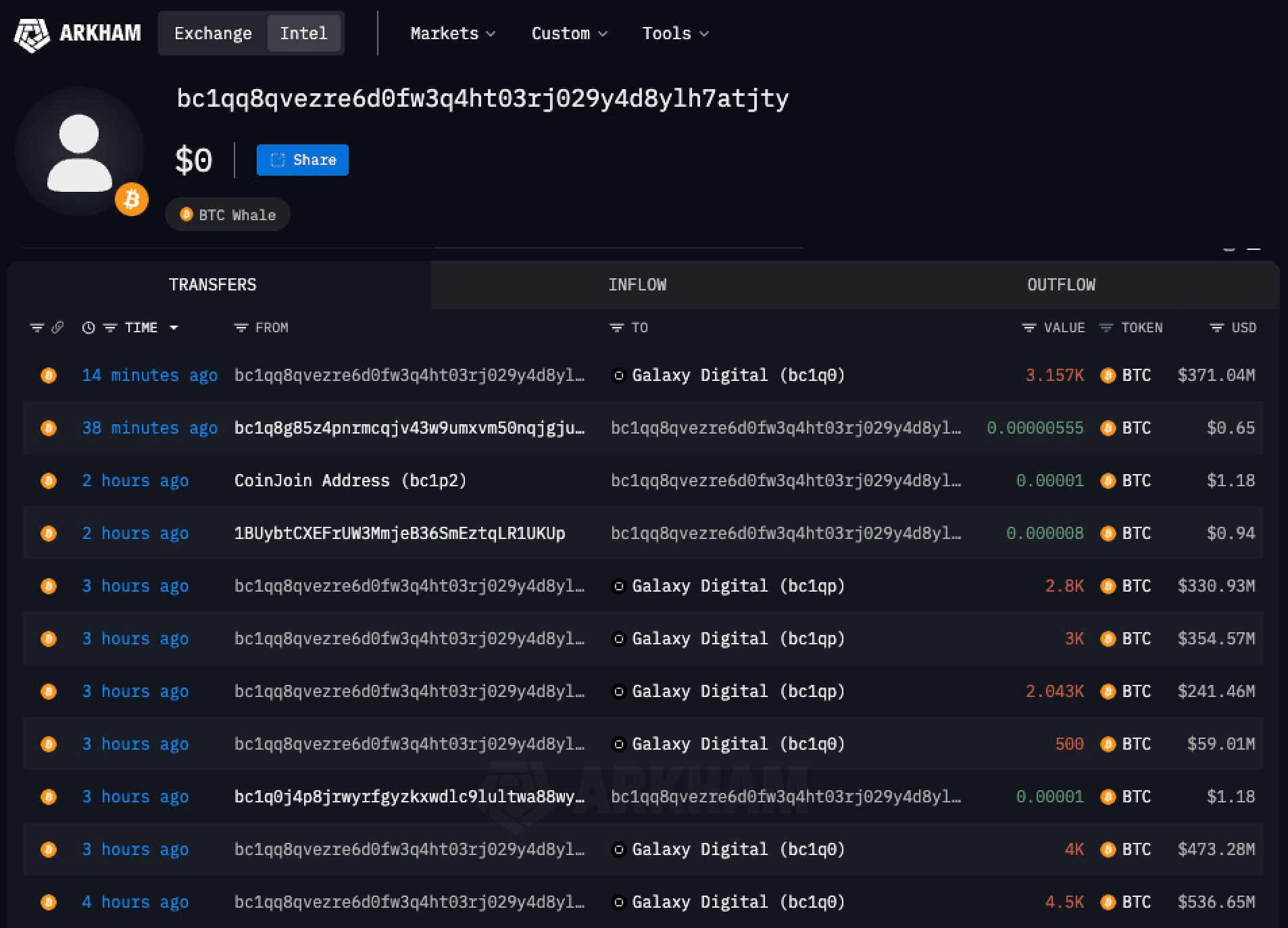Click Galaxy Digital (bc1q0) in $59.01M row
1288x928 pixels.
[739, 744]
